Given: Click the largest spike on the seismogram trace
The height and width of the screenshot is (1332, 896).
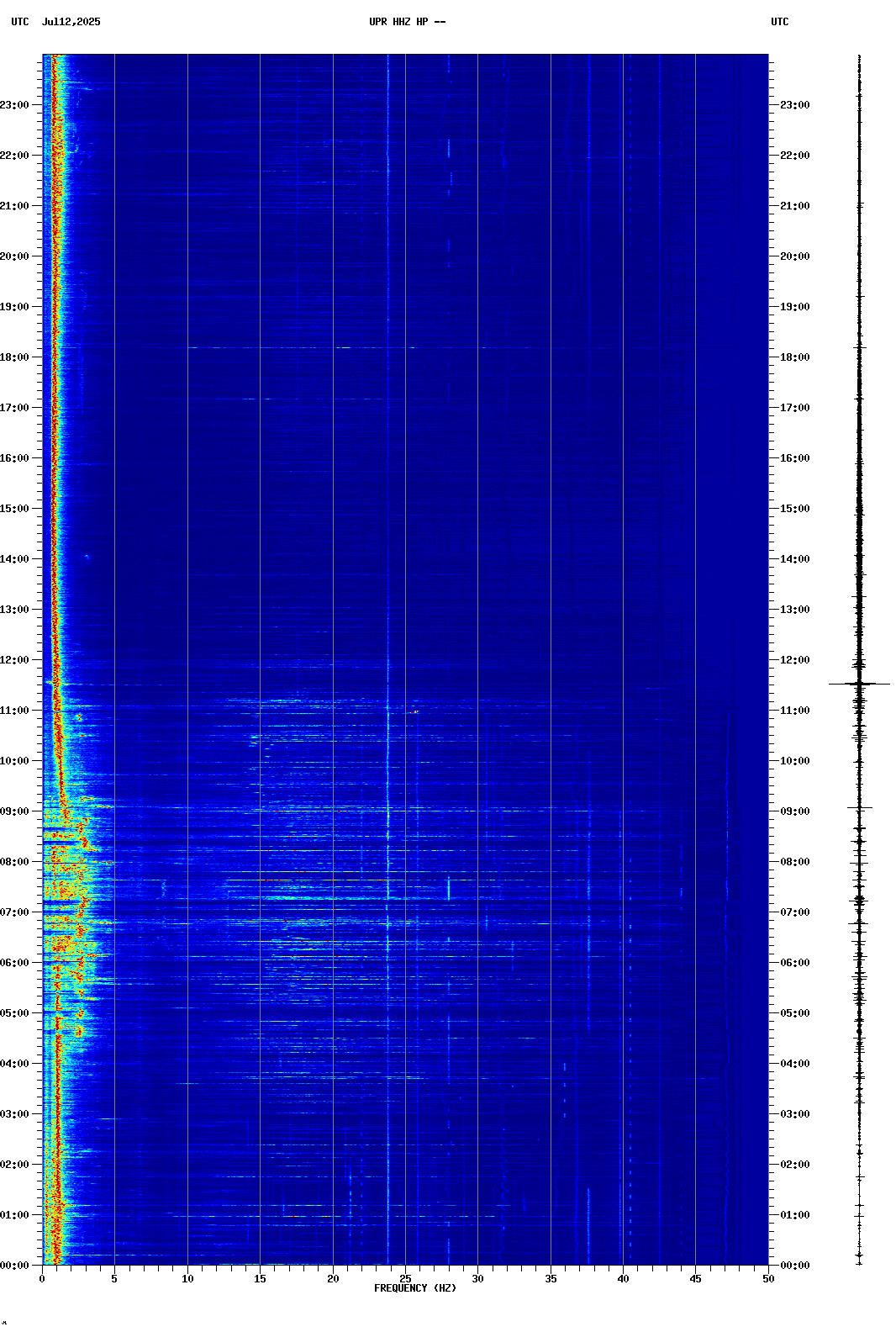Looking at the screenshot, I should click(x=859, y=684).
